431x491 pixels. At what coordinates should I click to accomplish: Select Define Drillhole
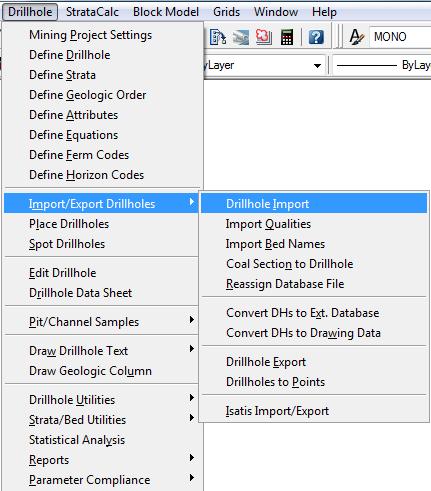[102, 55]
